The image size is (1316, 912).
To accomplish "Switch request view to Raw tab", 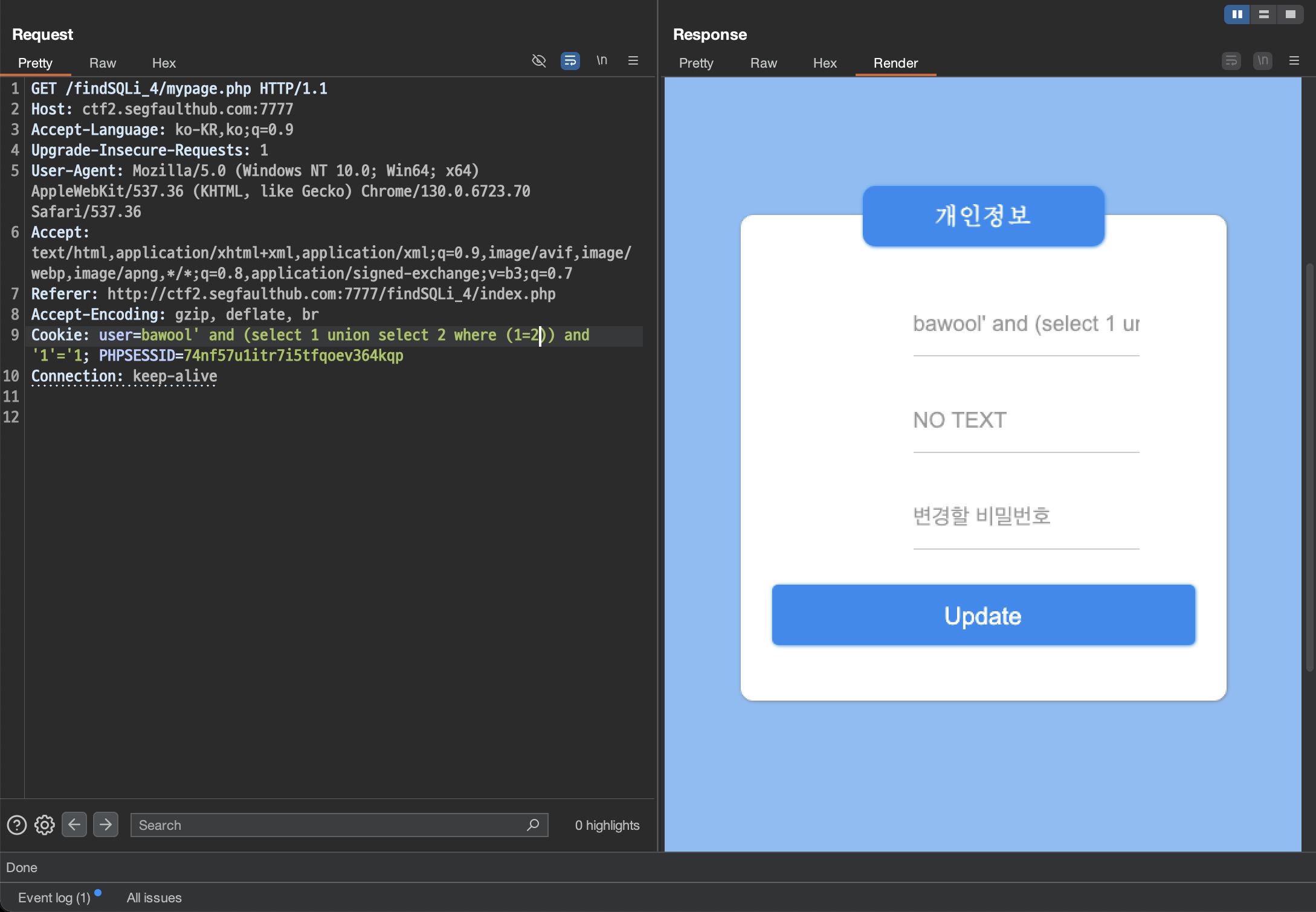I will (x=102, y=63).
